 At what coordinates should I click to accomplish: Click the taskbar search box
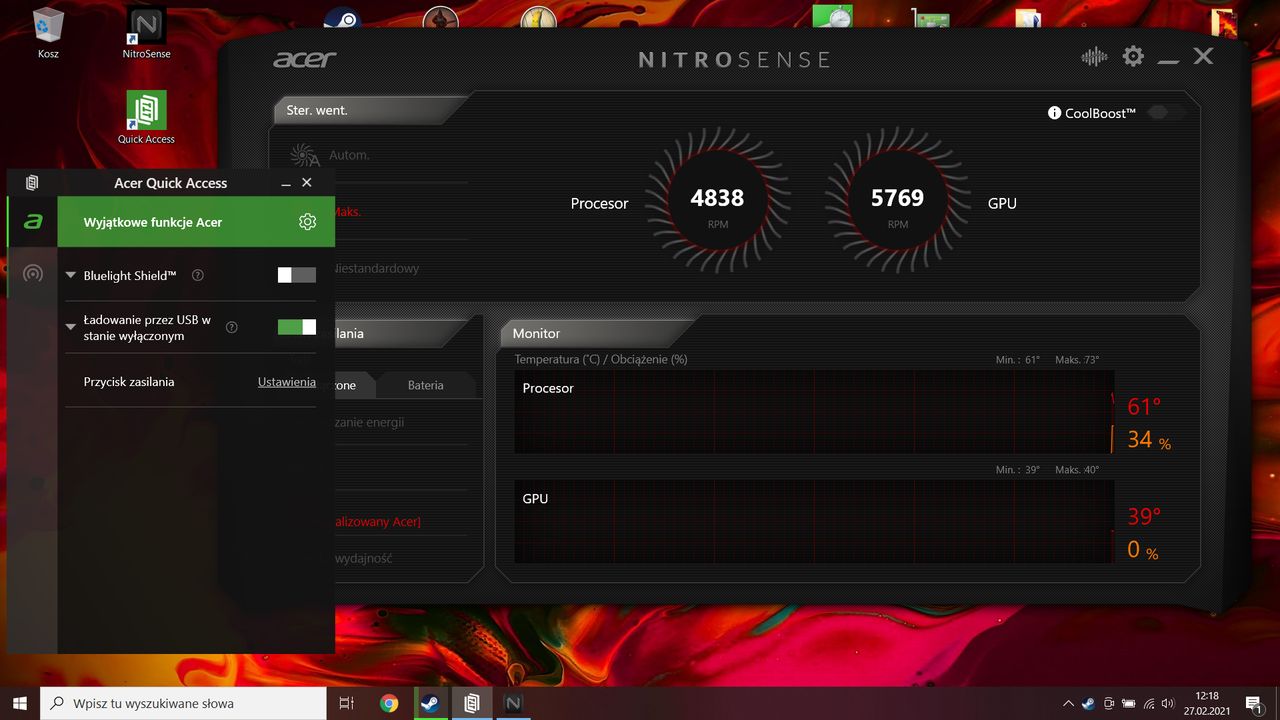click(x=183, y=703)
